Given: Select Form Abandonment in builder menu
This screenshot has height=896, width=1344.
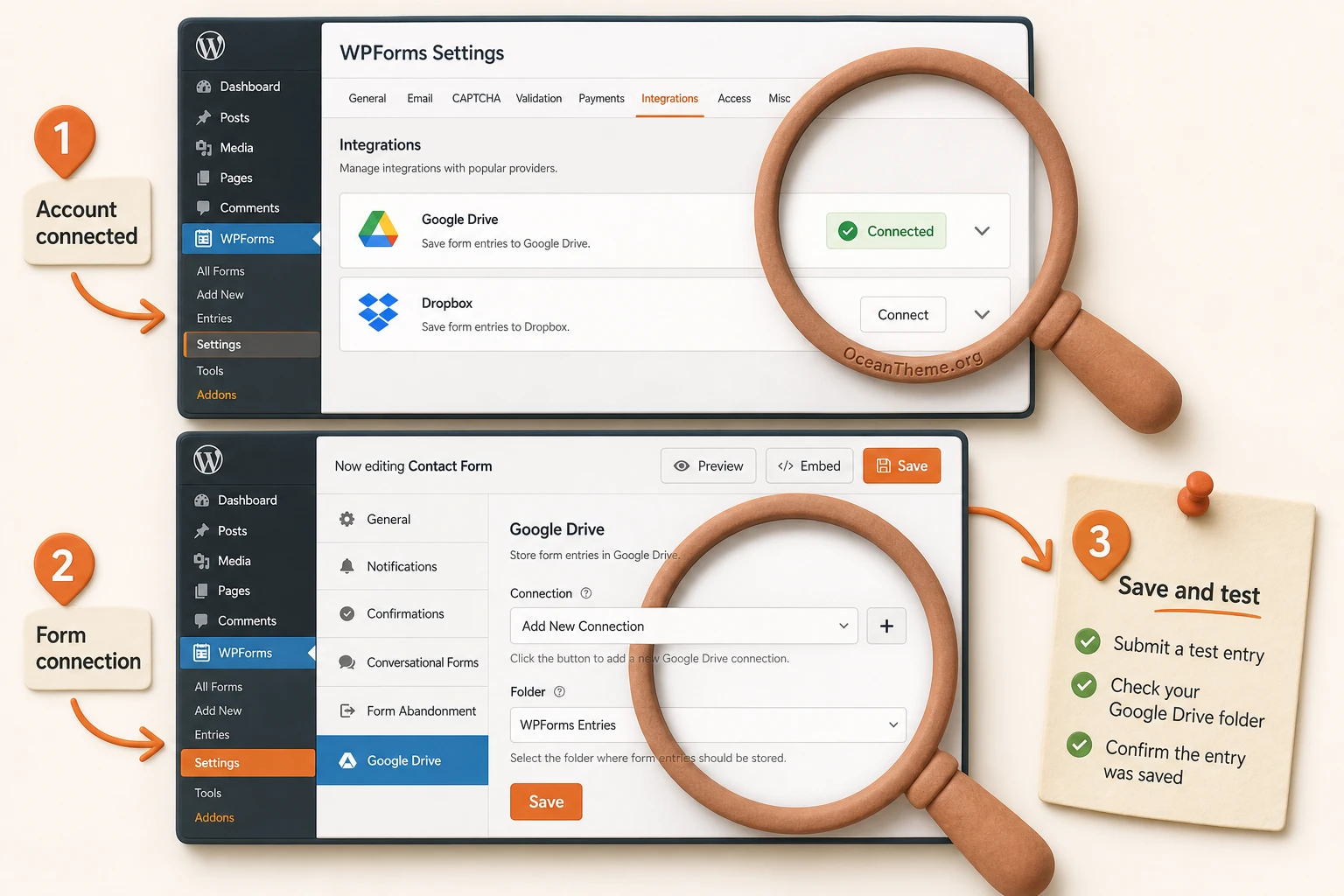Looking at the screenshot, I should tap(402, 710).
